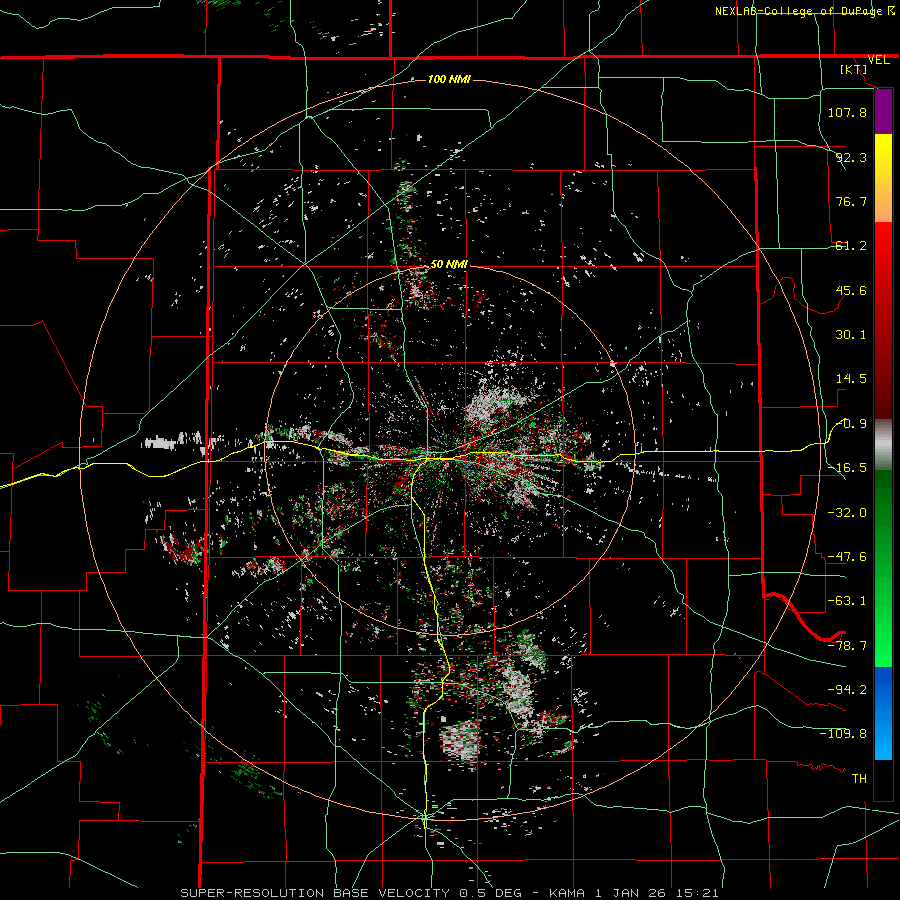Click the 100 NMI range ring label
Image resolution: width=900 pixels, height=900 pixels.
pyautogui.click(x=449, y=79)
